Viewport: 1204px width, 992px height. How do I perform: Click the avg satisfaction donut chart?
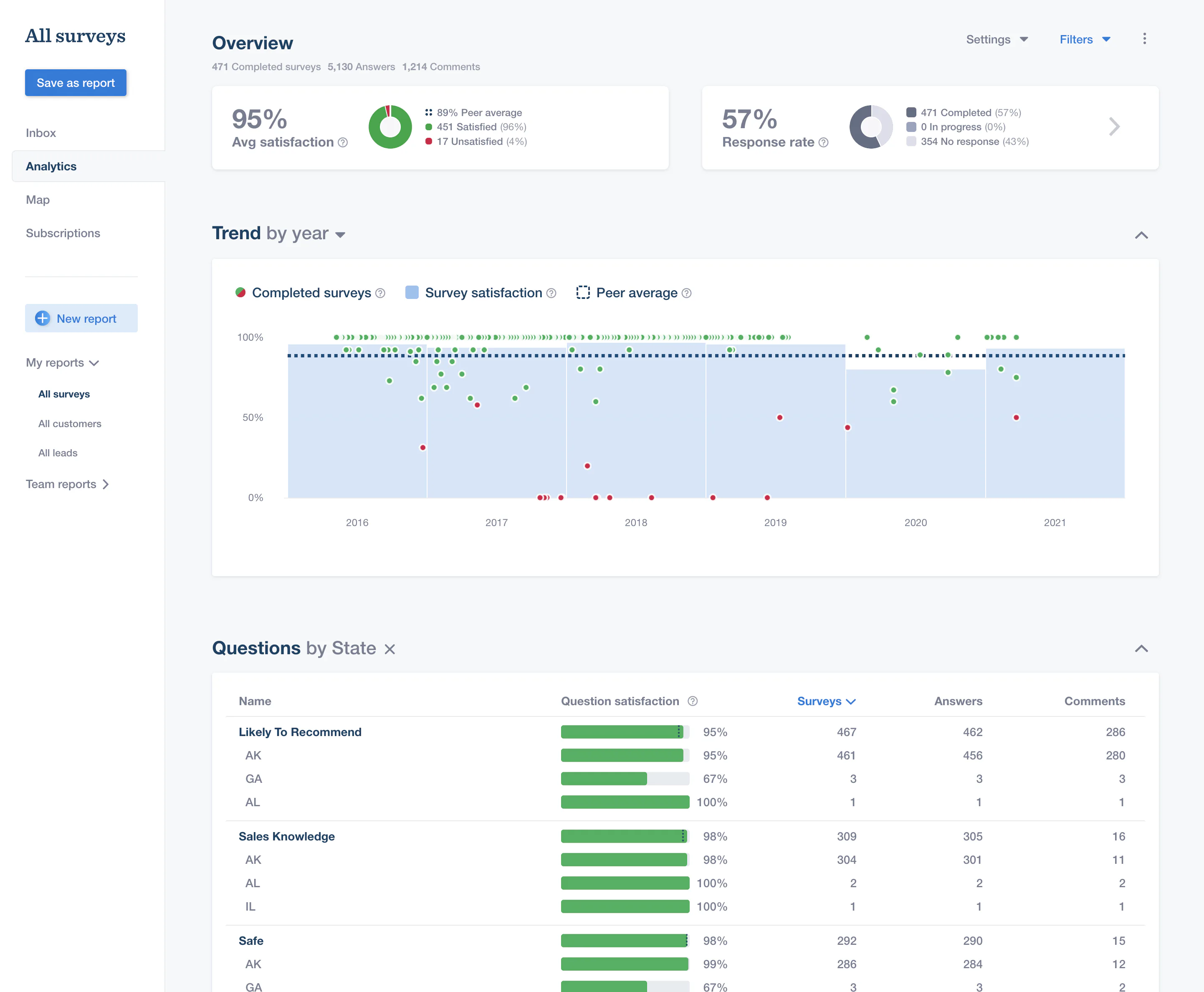coord(390,127)
